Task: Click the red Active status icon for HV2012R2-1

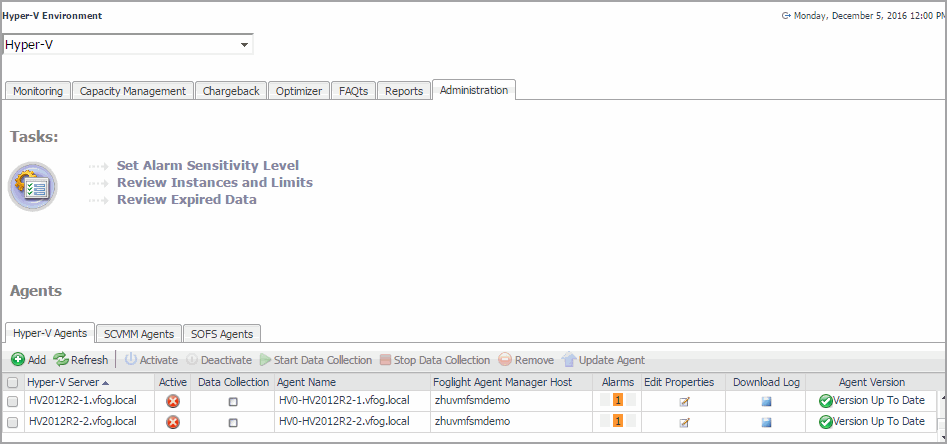Action: coord(173,401)
